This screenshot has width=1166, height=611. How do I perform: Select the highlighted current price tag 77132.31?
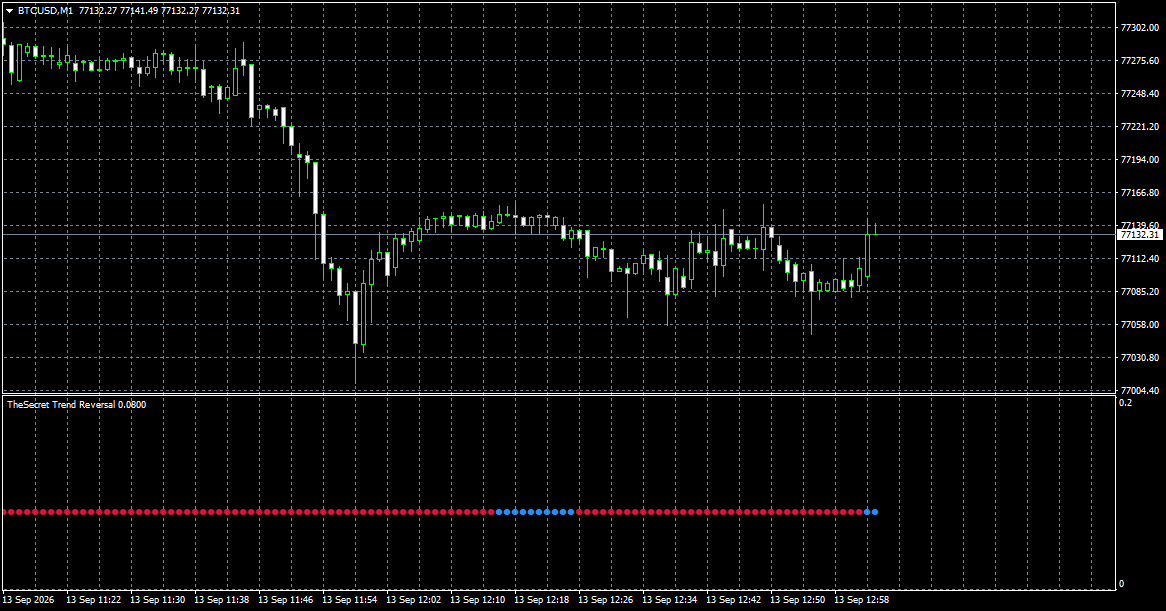pyautogui.click(x=1139, y=235)
